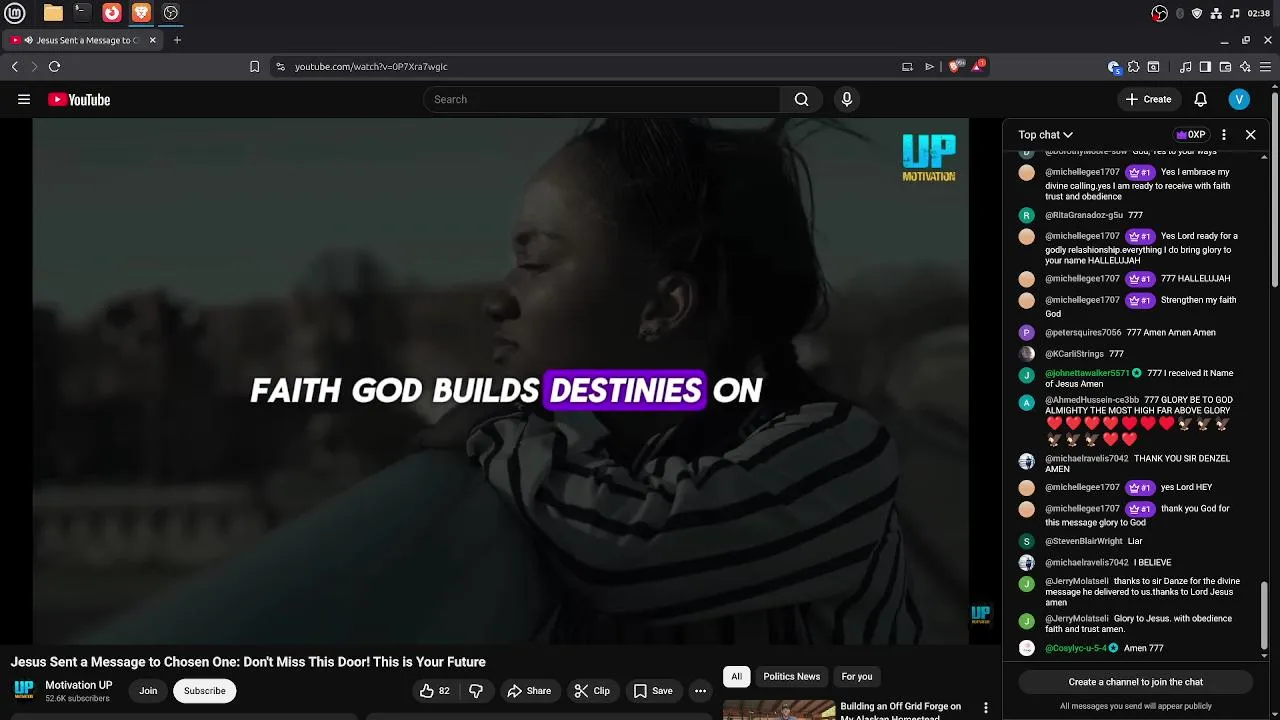Select the Politics News chip
Image resolution: width=1280 pixels, height=720 pixels.
point(791,677)
